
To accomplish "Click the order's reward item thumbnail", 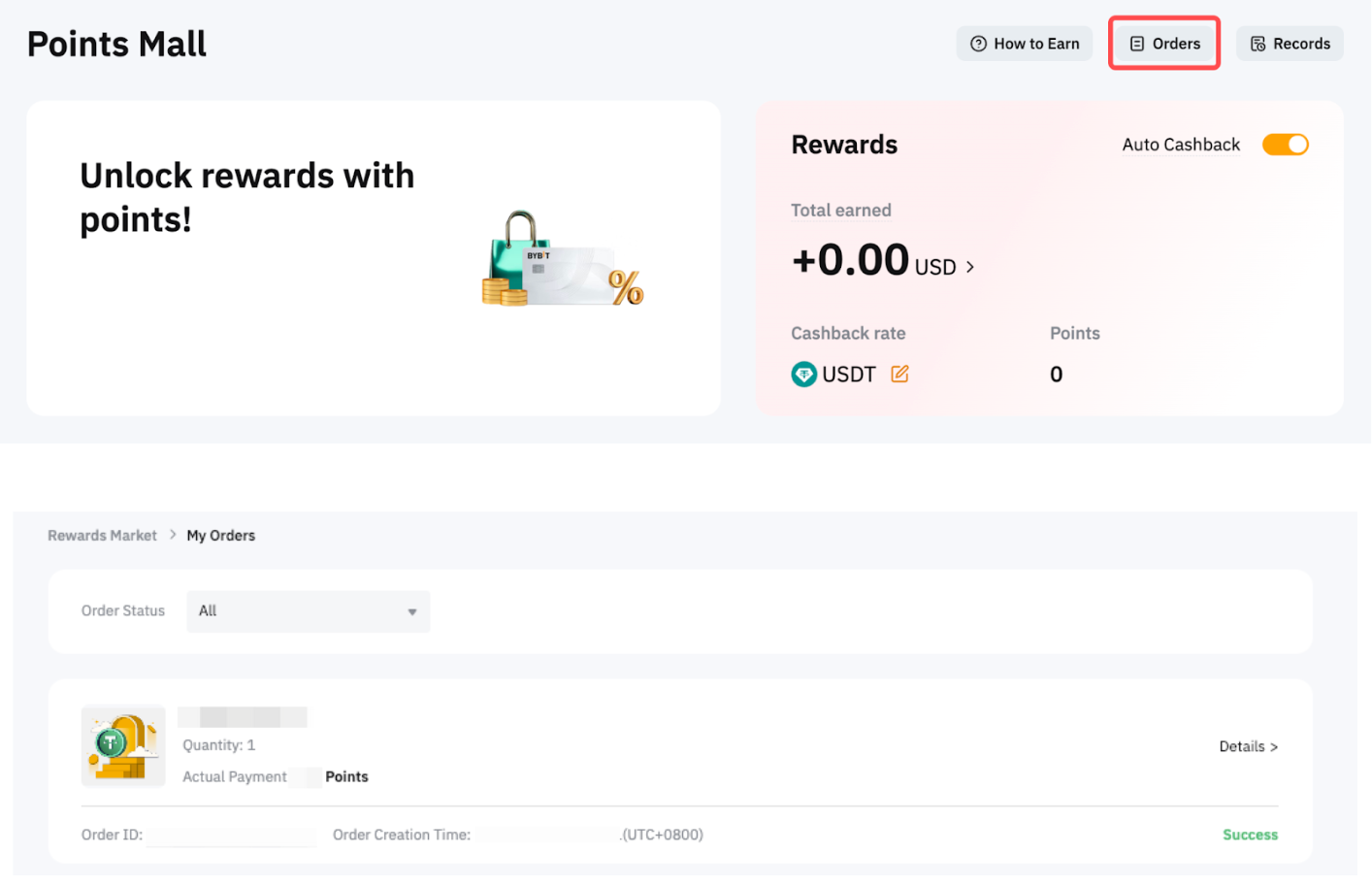I will (x=123, y=745).
